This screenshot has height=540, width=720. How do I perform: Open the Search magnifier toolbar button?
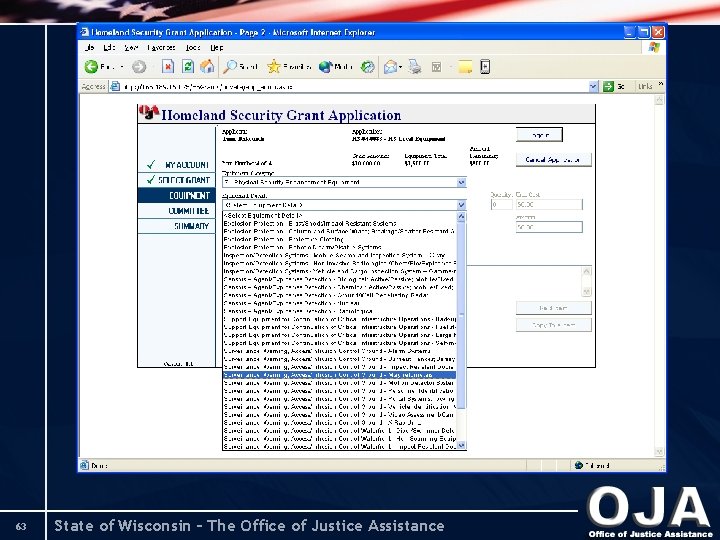pos(240,67)
